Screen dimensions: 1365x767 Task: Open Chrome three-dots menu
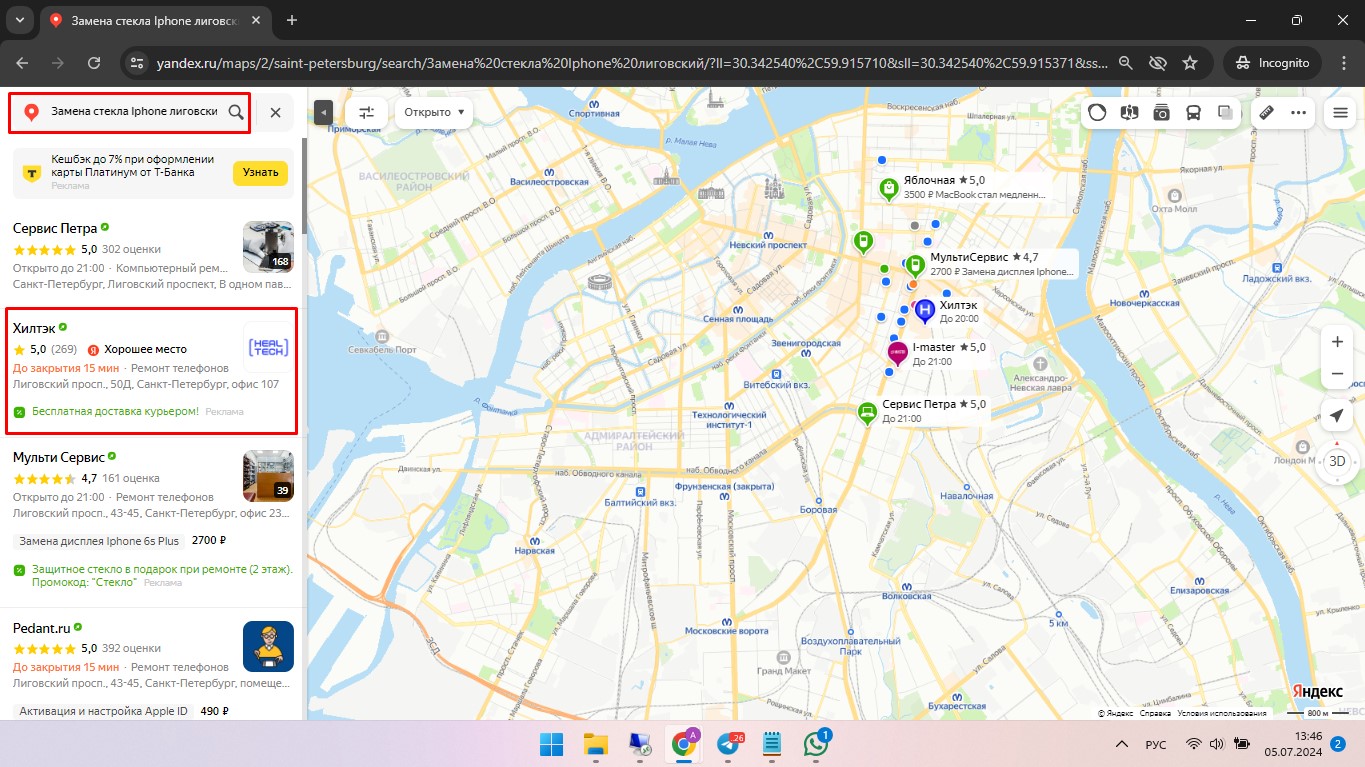click(1342, 62)
